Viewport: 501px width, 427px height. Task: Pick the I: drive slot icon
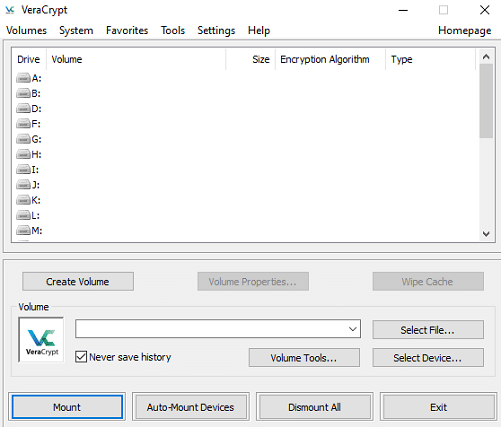point(23,170)
